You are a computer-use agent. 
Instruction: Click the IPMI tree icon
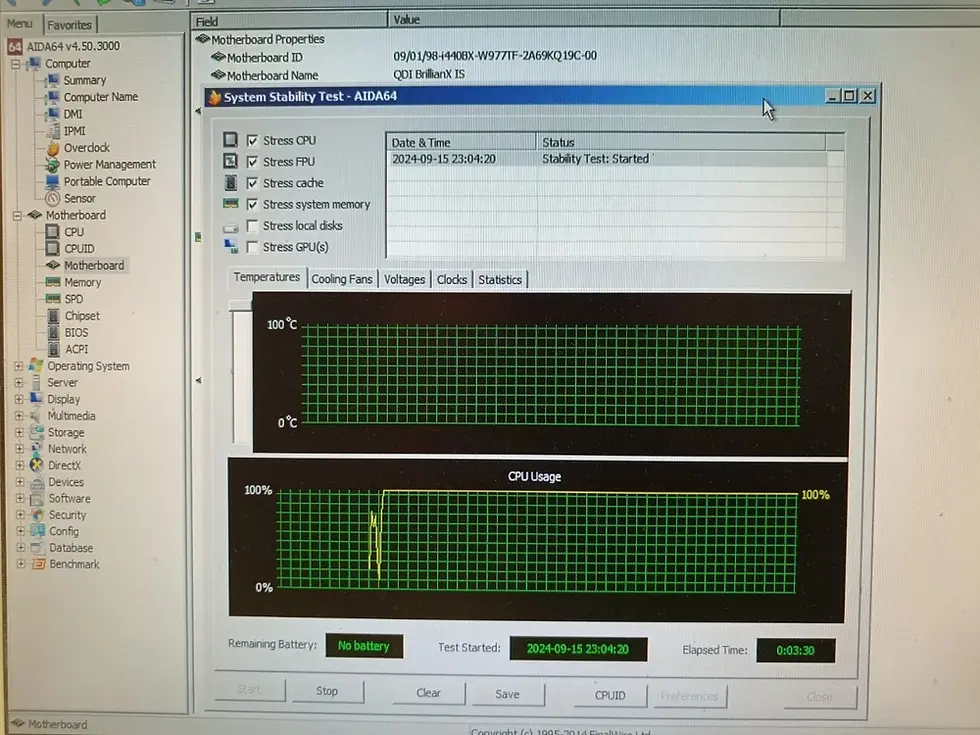click(x=53, y=131)
